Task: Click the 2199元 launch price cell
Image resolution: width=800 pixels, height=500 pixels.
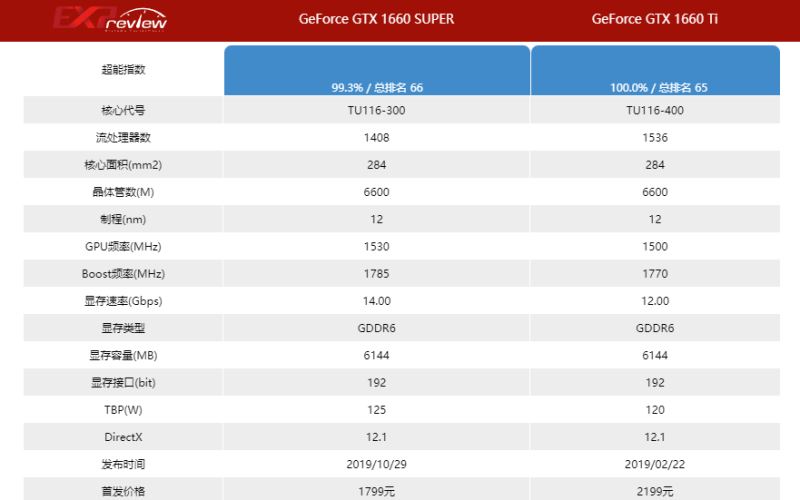Action: pyautogui.click(x=655, y=490)
